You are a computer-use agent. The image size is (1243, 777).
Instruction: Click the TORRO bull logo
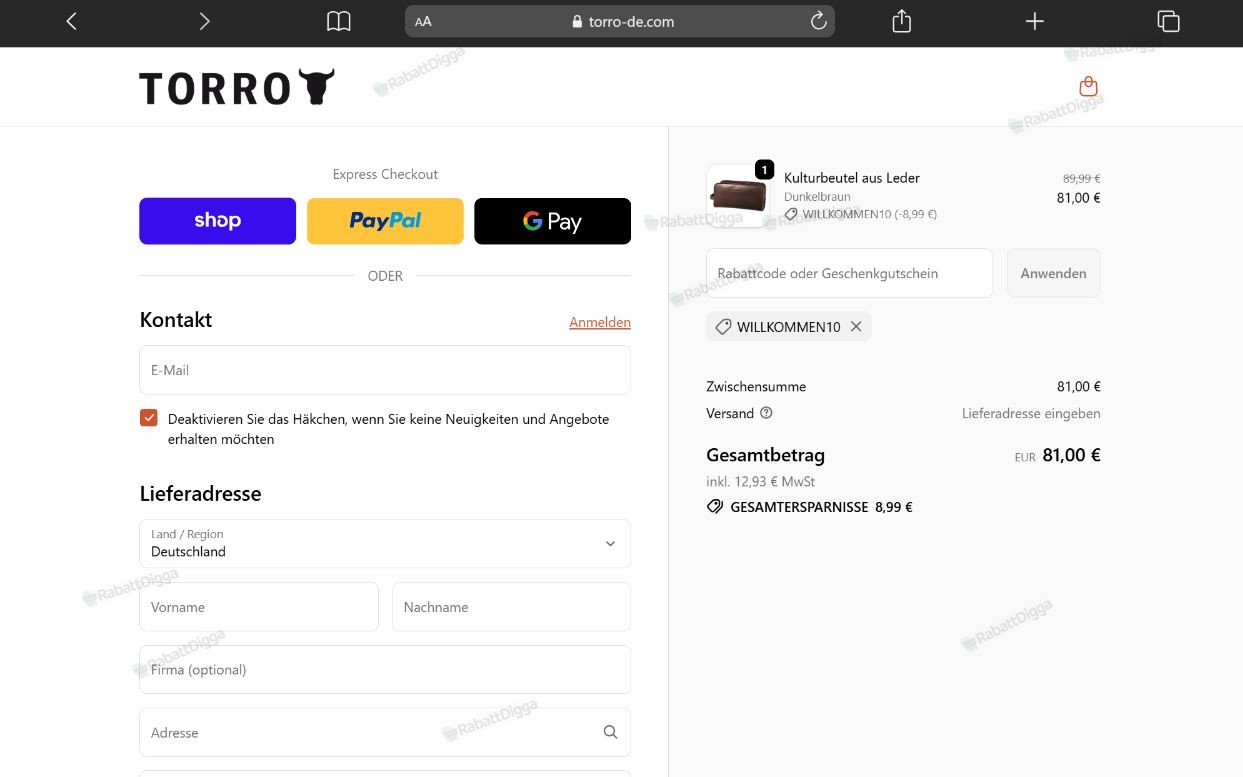(x=237, y=87)
